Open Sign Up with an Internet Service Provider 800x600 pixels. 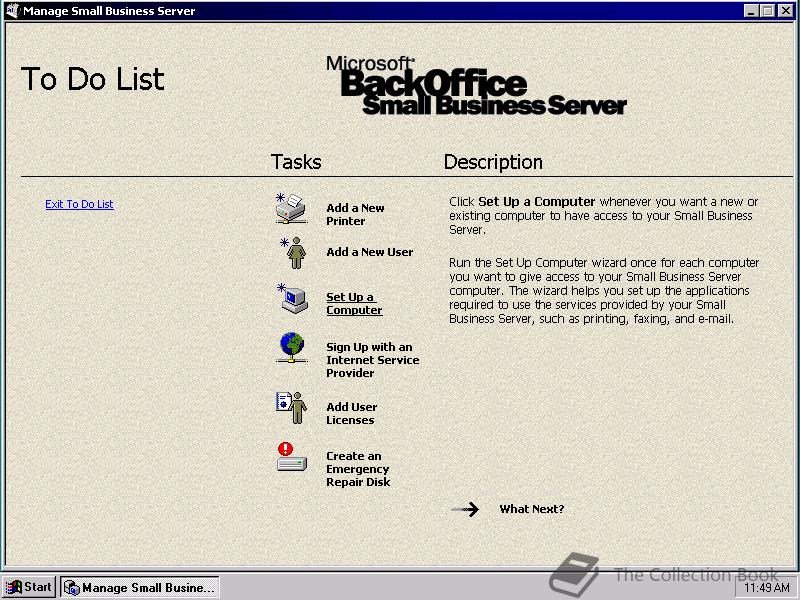pyautogui.click(x=372, y=360)
